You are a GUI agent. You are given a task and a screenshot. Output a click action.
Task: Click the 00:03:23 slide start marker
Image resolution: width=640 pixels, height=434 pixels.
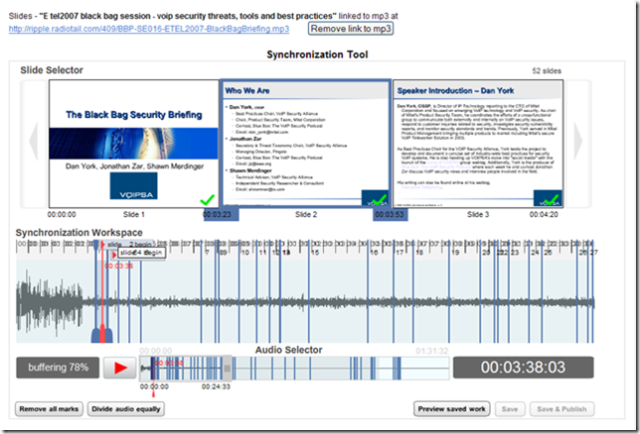pos(217,214)
